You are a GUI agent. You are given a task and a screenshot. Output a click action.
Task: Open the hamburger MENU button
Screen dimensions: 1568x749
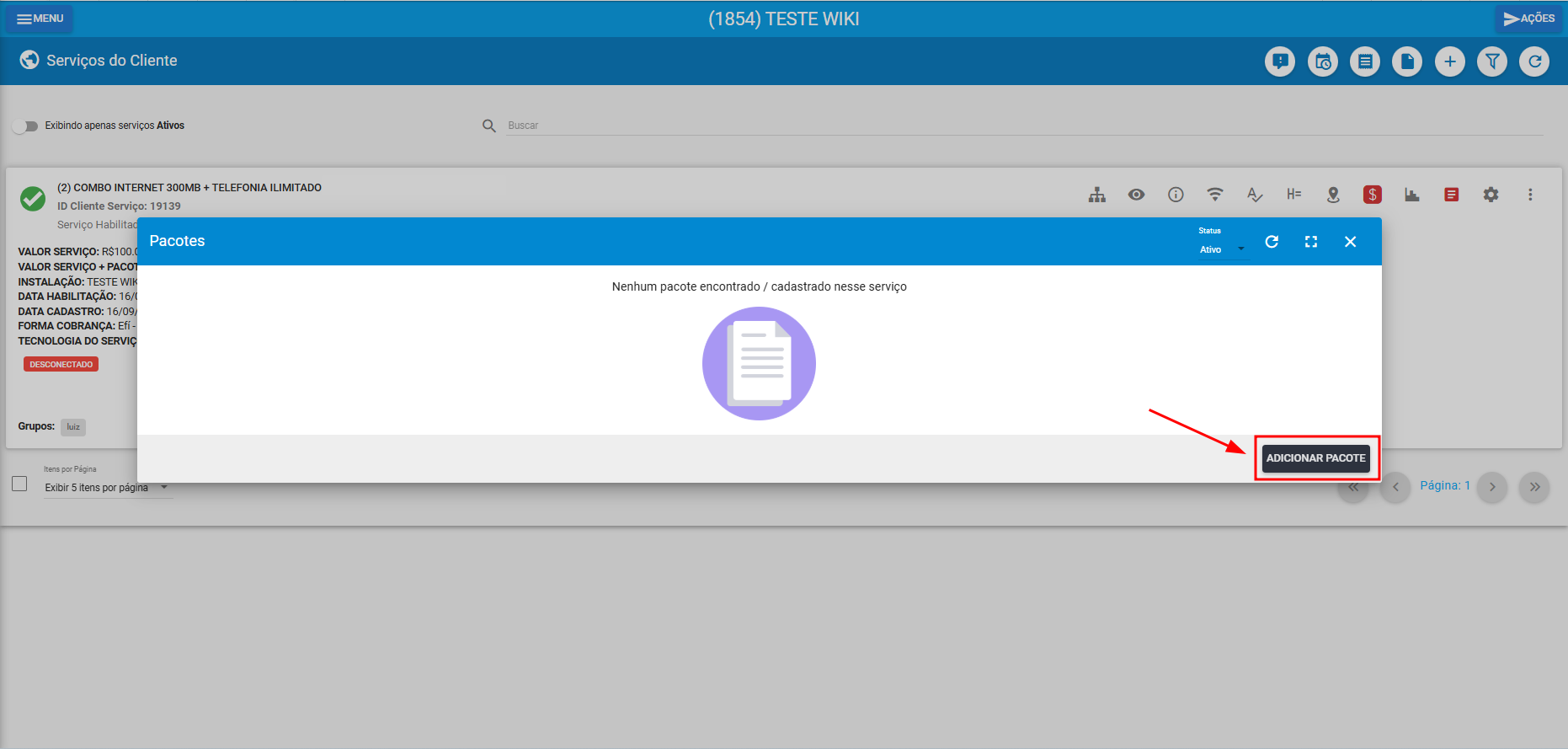point(40,19)
